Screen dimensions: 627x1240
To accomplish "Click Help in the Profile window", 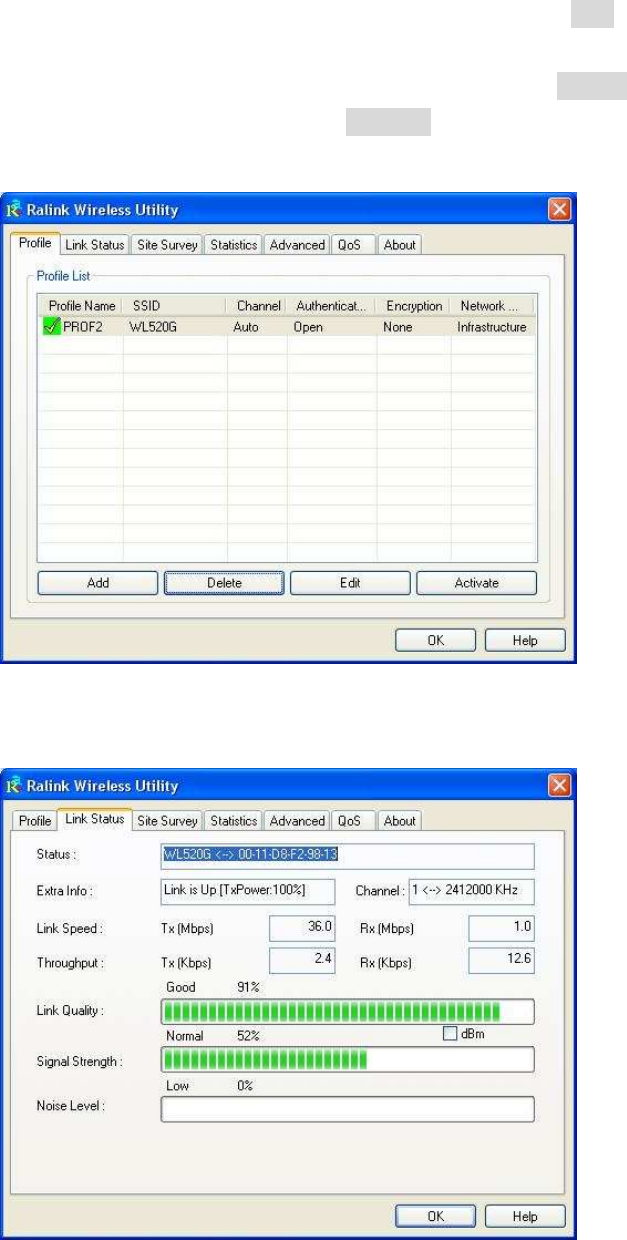I will coord(525,640).
